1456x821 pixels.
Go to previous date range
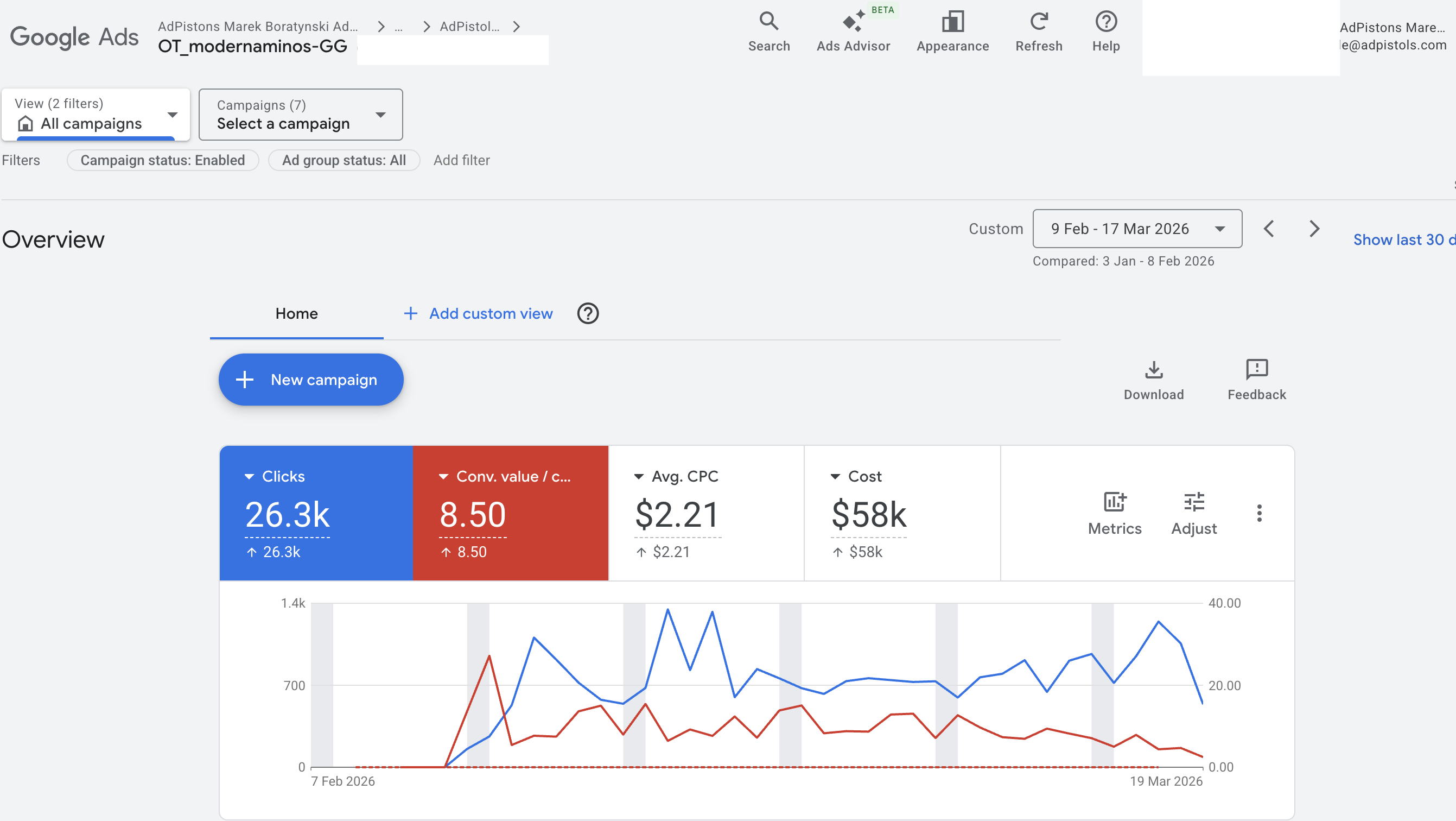pos(1268,229)
